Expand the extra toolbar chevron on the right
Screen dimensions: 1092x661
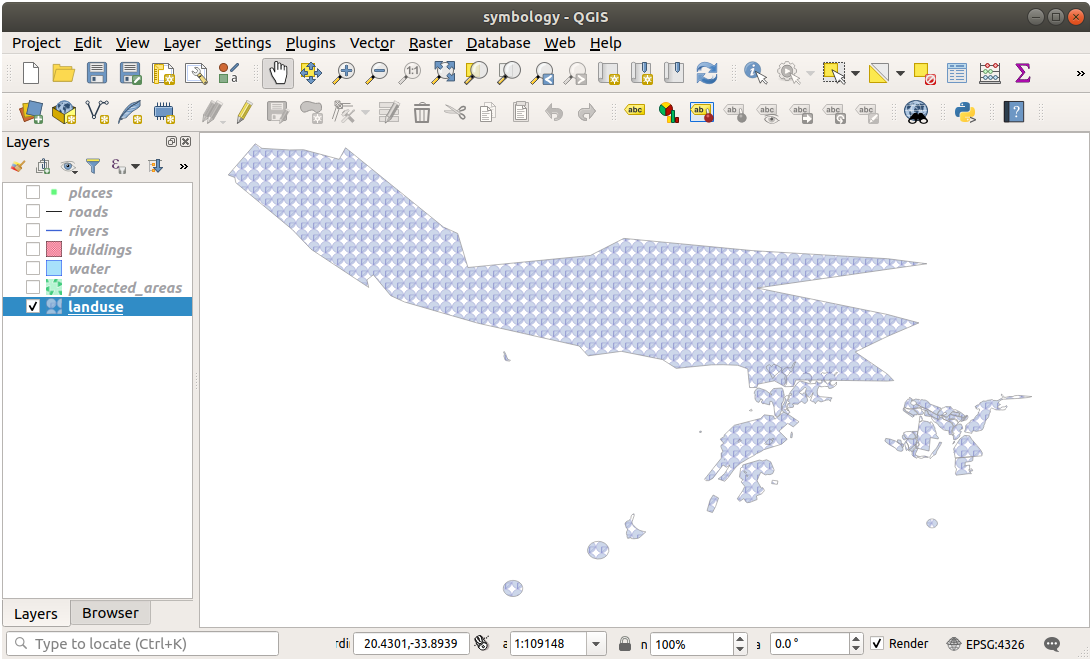1079,72
